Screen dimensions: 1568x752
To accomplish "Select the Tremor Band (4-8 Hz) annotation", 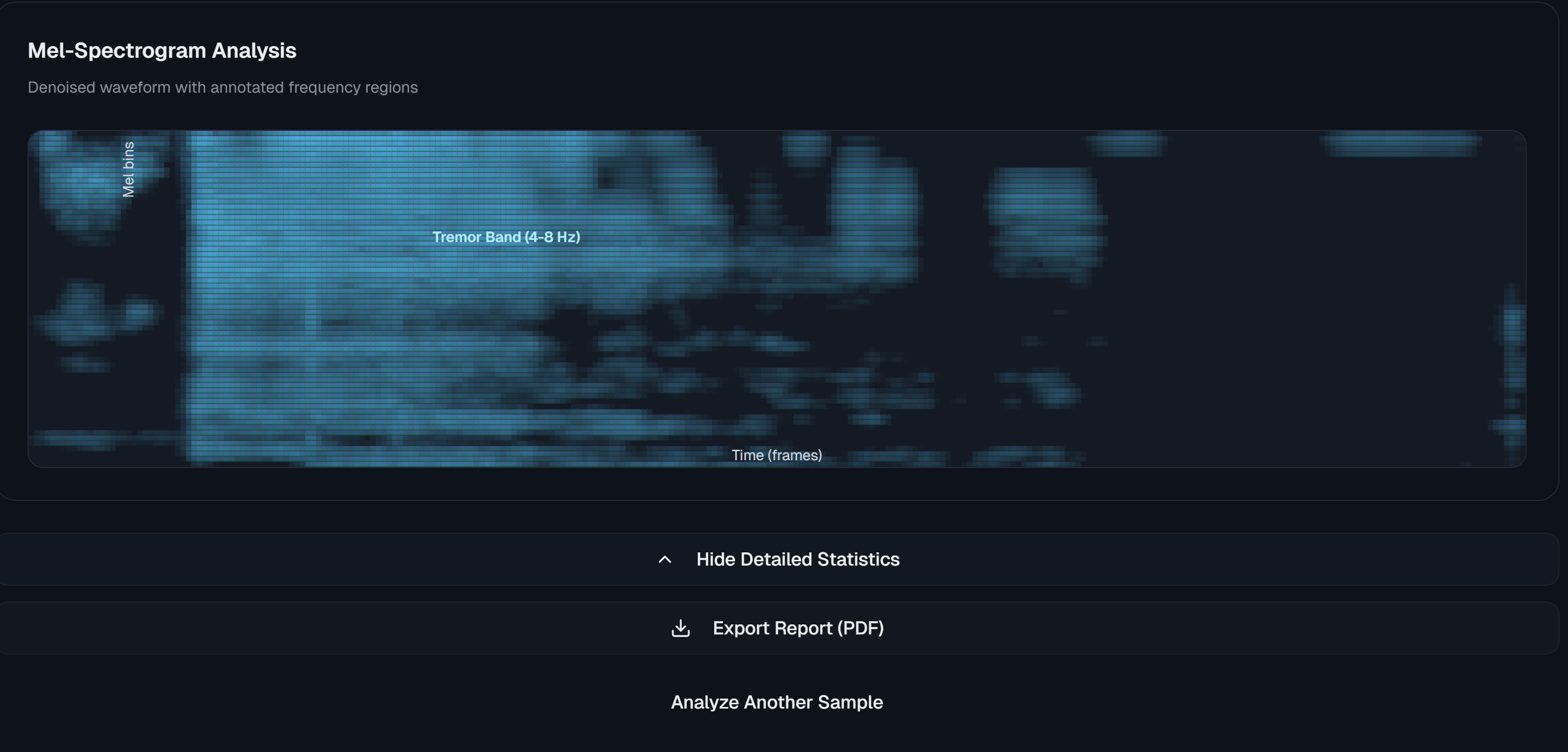I will (506, 237).
